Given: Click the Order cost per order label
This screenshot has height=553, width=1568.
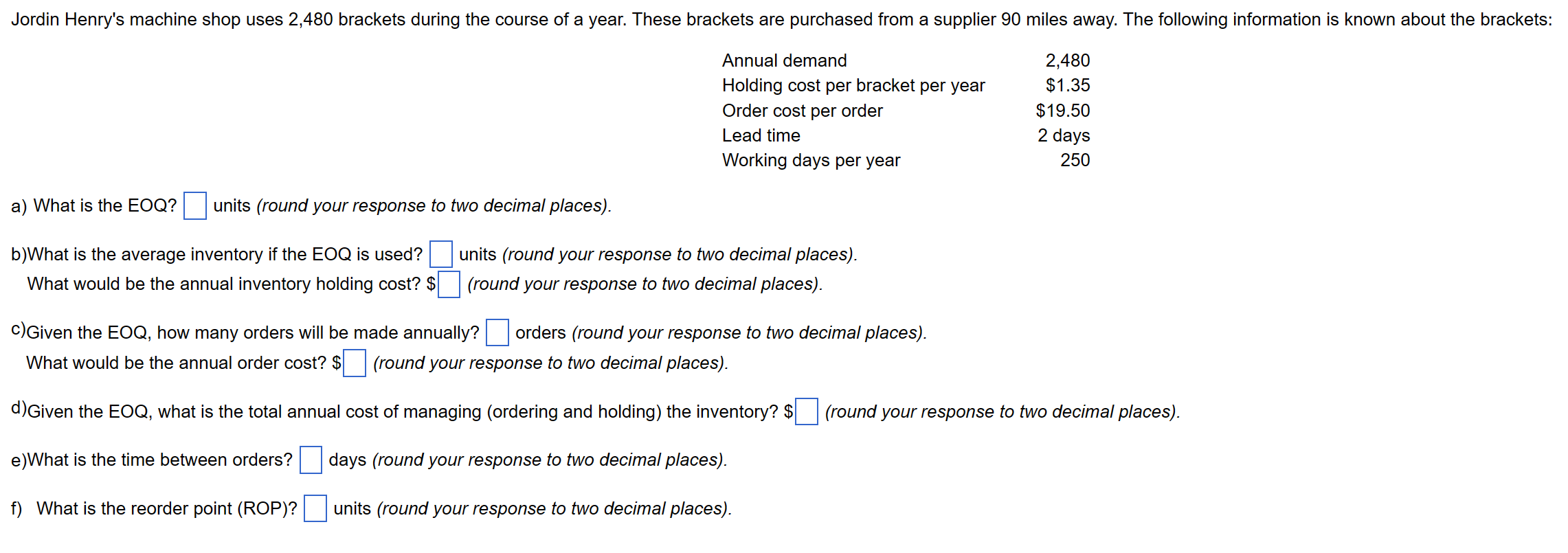Looking at the screenshot, I should [x=802, y=111].
